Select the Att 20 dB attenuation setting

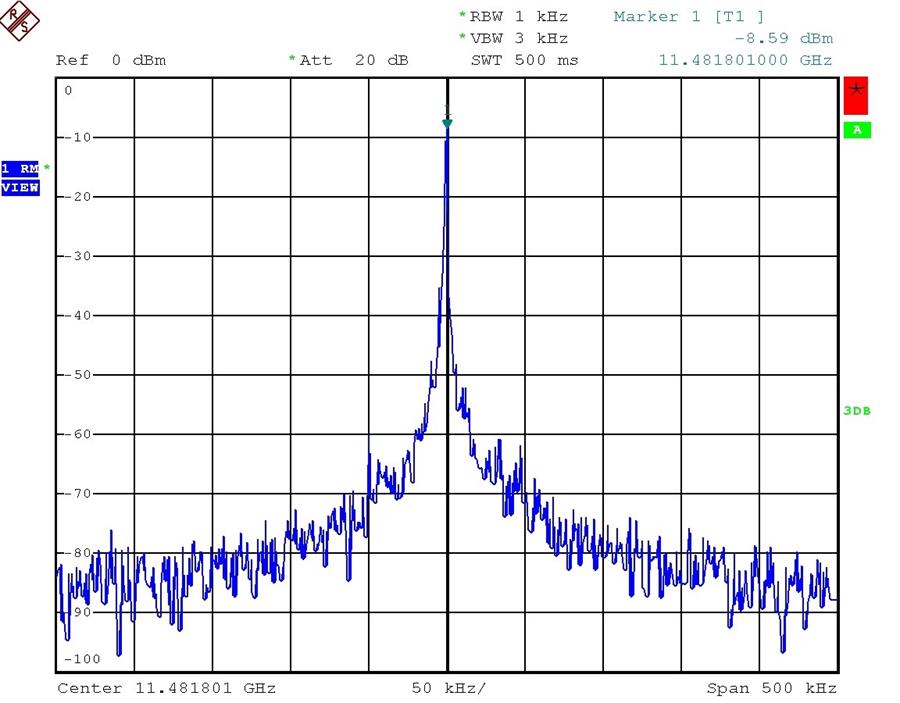point(354,61)
